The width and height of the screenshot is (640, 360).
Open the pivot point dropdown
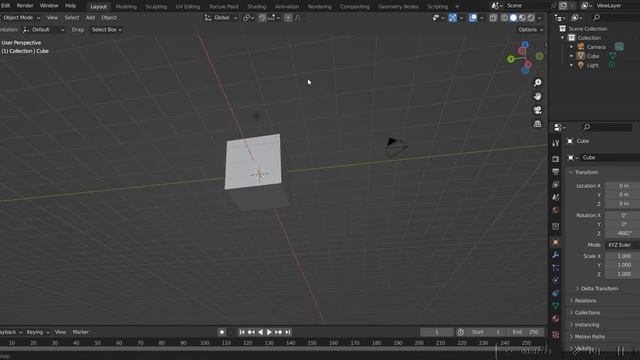coord(247,18)
